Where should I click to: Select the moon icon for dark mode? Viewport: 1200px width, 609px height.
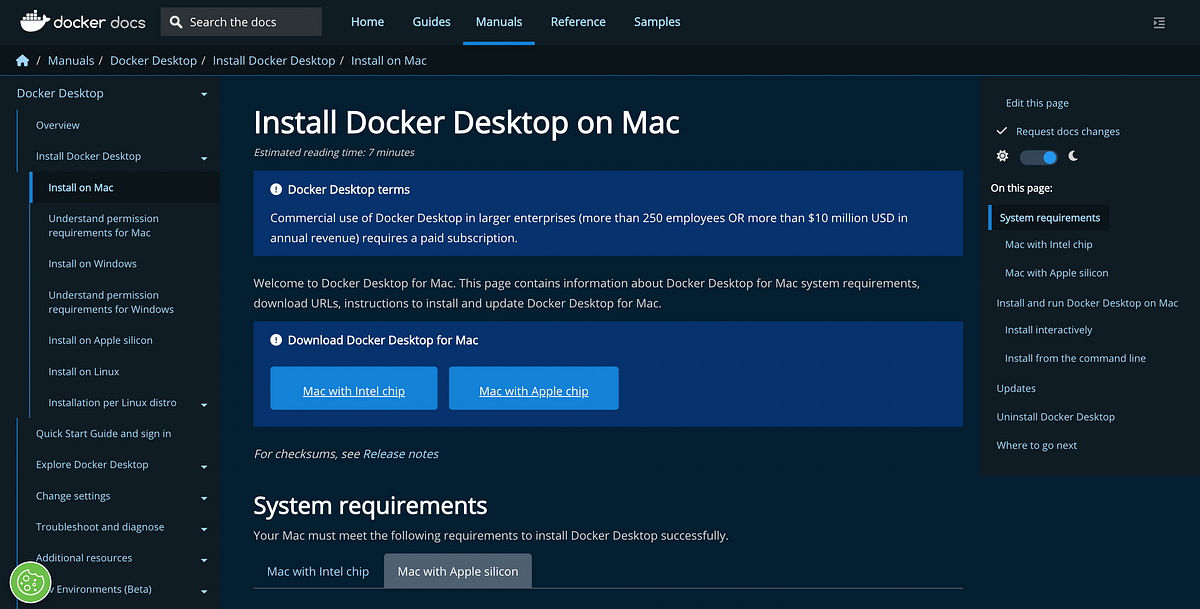(1072, 156)
